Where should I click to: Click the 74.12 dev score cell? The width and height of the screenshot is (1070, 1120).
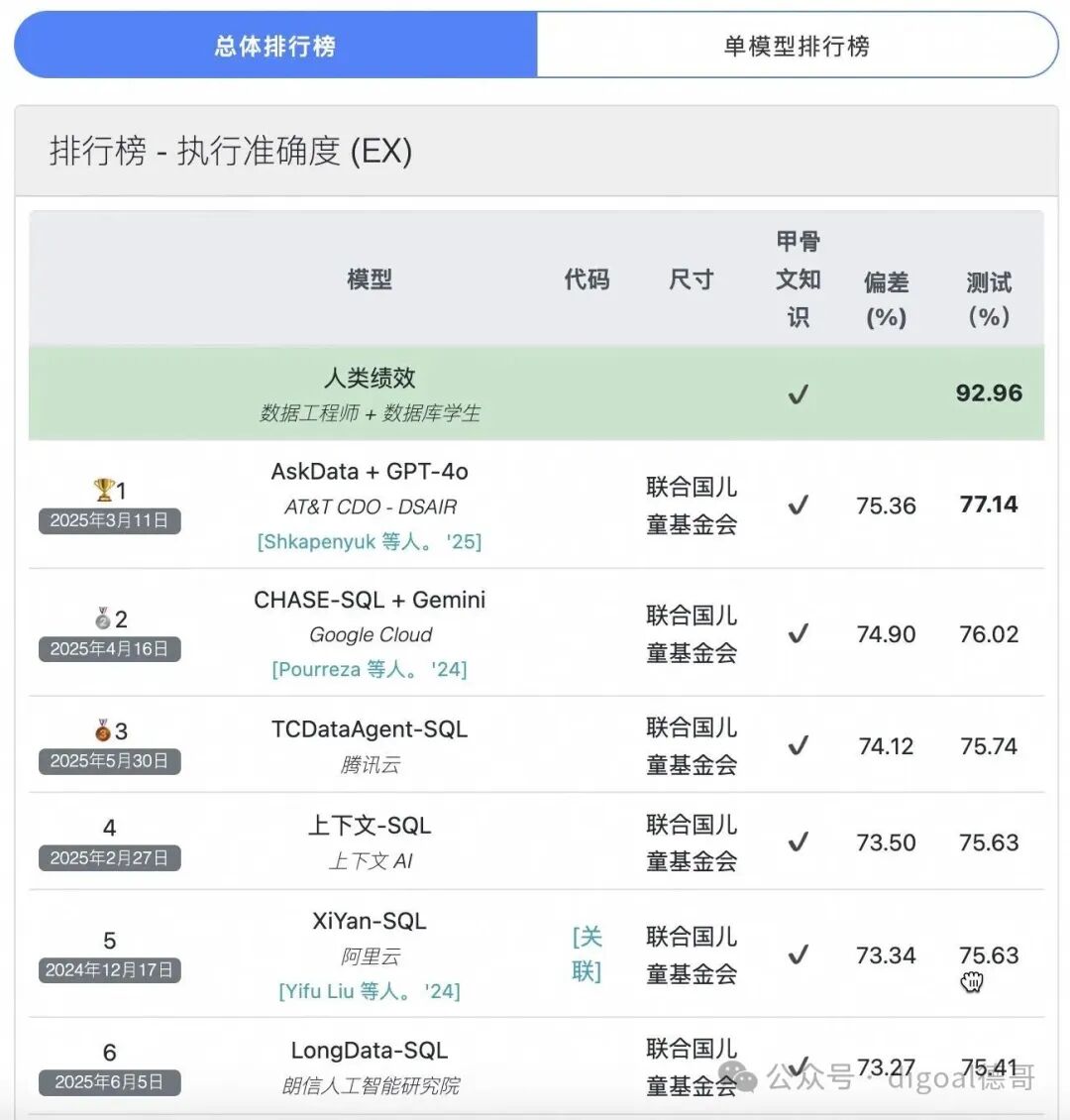pyautogui.click(x=886, y=745)
